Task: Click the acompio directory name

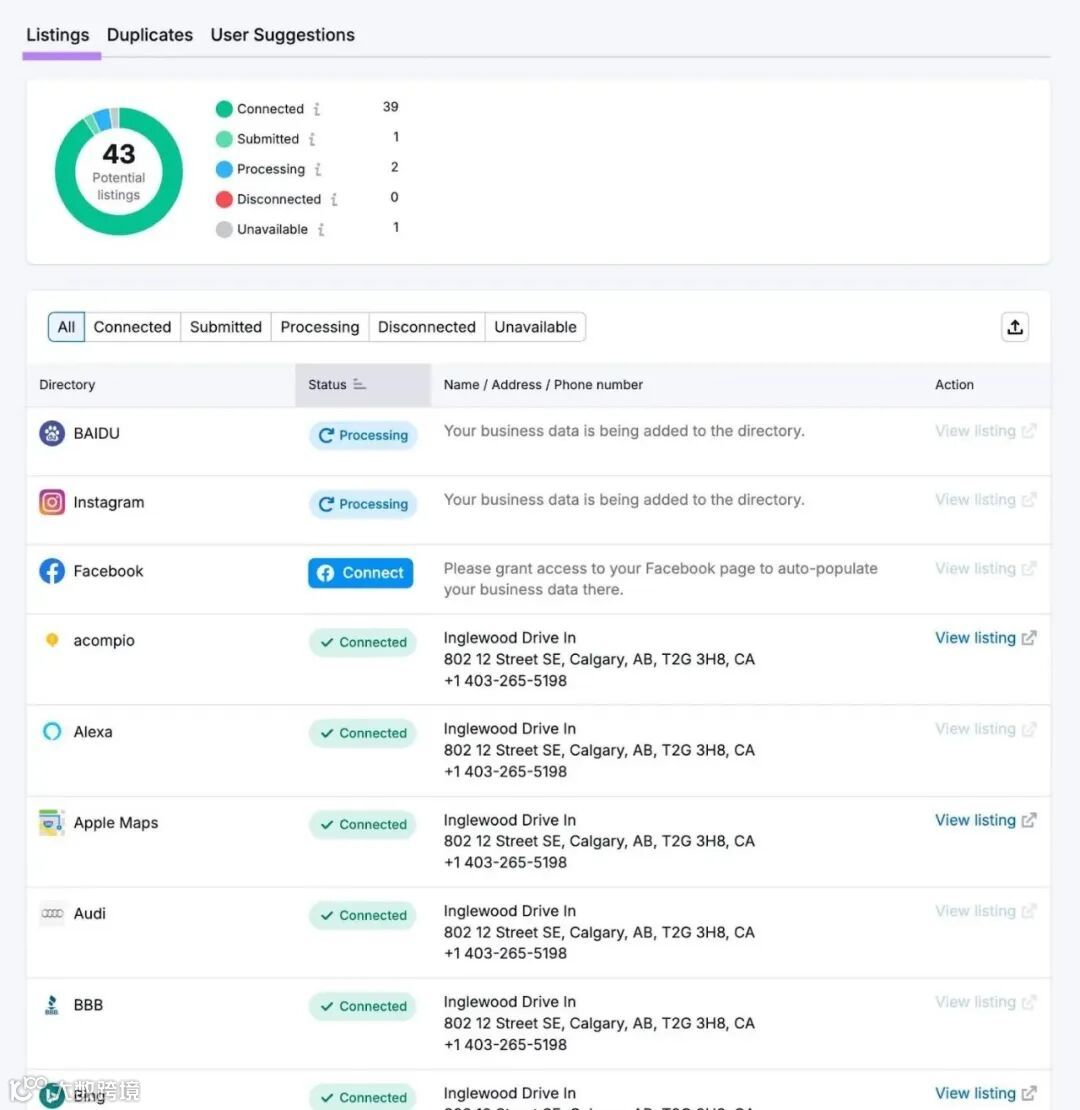Action: click(104, 640)
